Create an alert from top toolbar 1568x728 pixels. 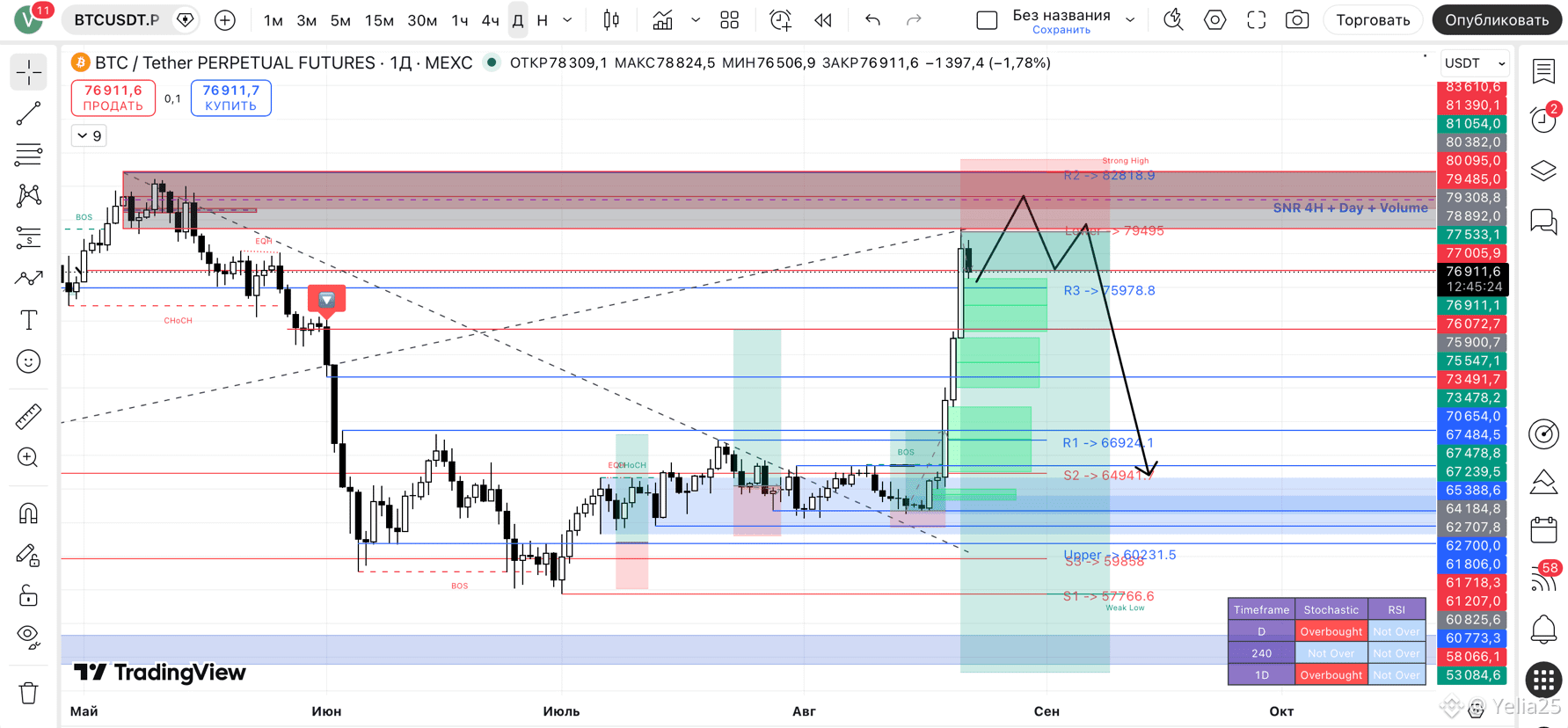780,19
